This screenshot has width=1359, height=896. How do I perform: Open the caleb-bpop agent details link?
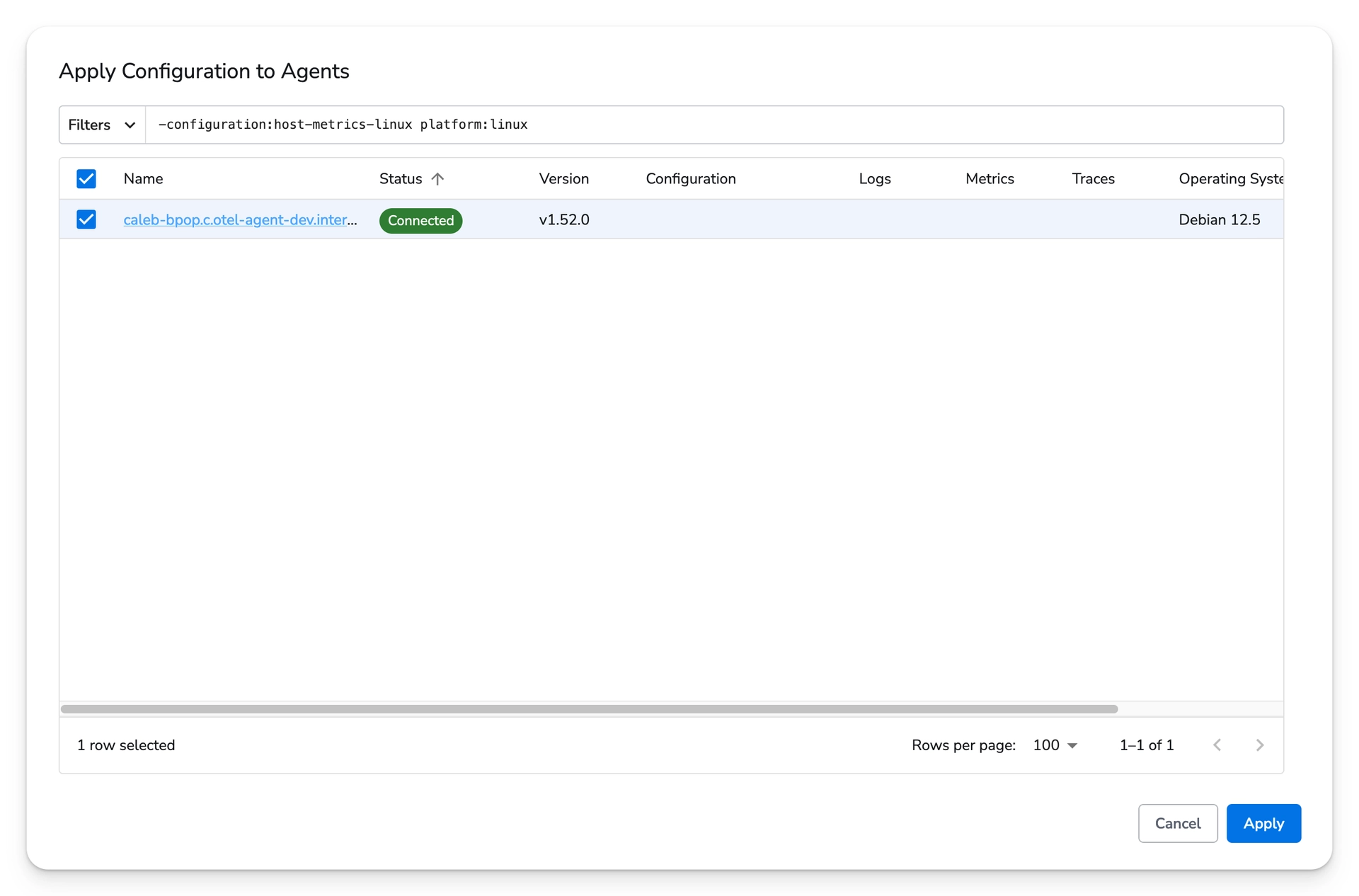(241, 219)
